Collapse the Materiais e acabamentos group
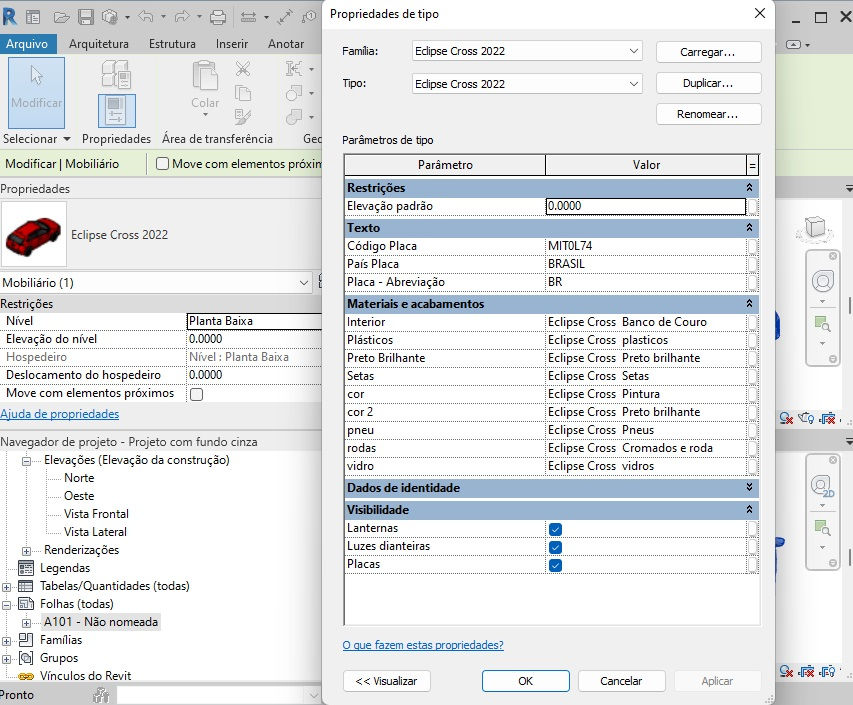The width and height of the screenshot is (853, 705). click(749, 303)
